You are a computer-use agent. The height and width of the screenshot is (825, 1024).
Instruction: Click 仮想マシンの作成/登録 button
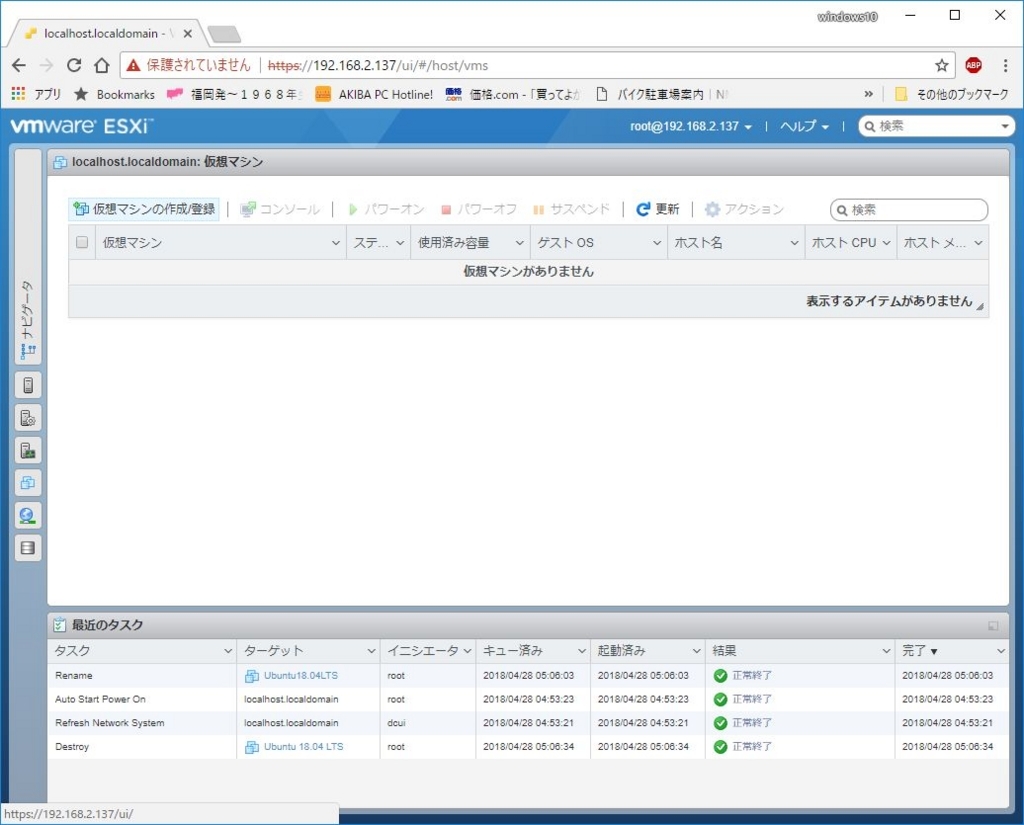(x=144, y=209)
